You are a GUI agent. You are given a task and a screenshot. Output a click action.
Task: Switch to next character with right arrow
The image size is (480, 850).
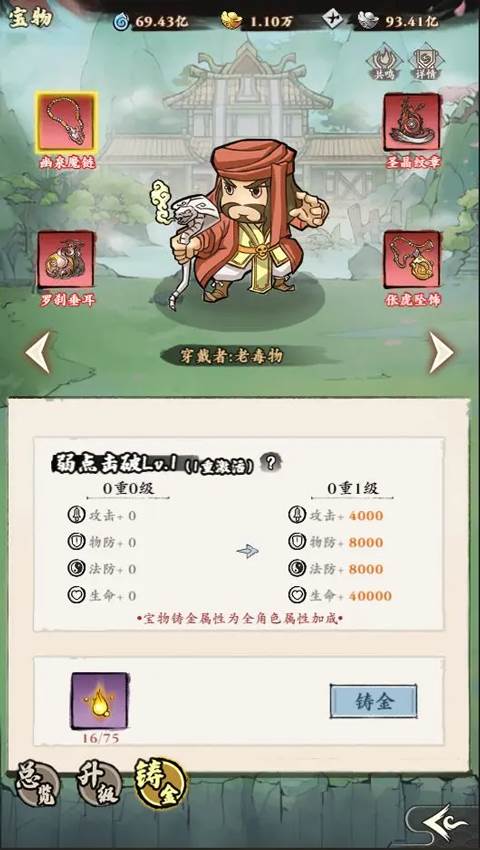pyautogui.click(x=441, y=352)
